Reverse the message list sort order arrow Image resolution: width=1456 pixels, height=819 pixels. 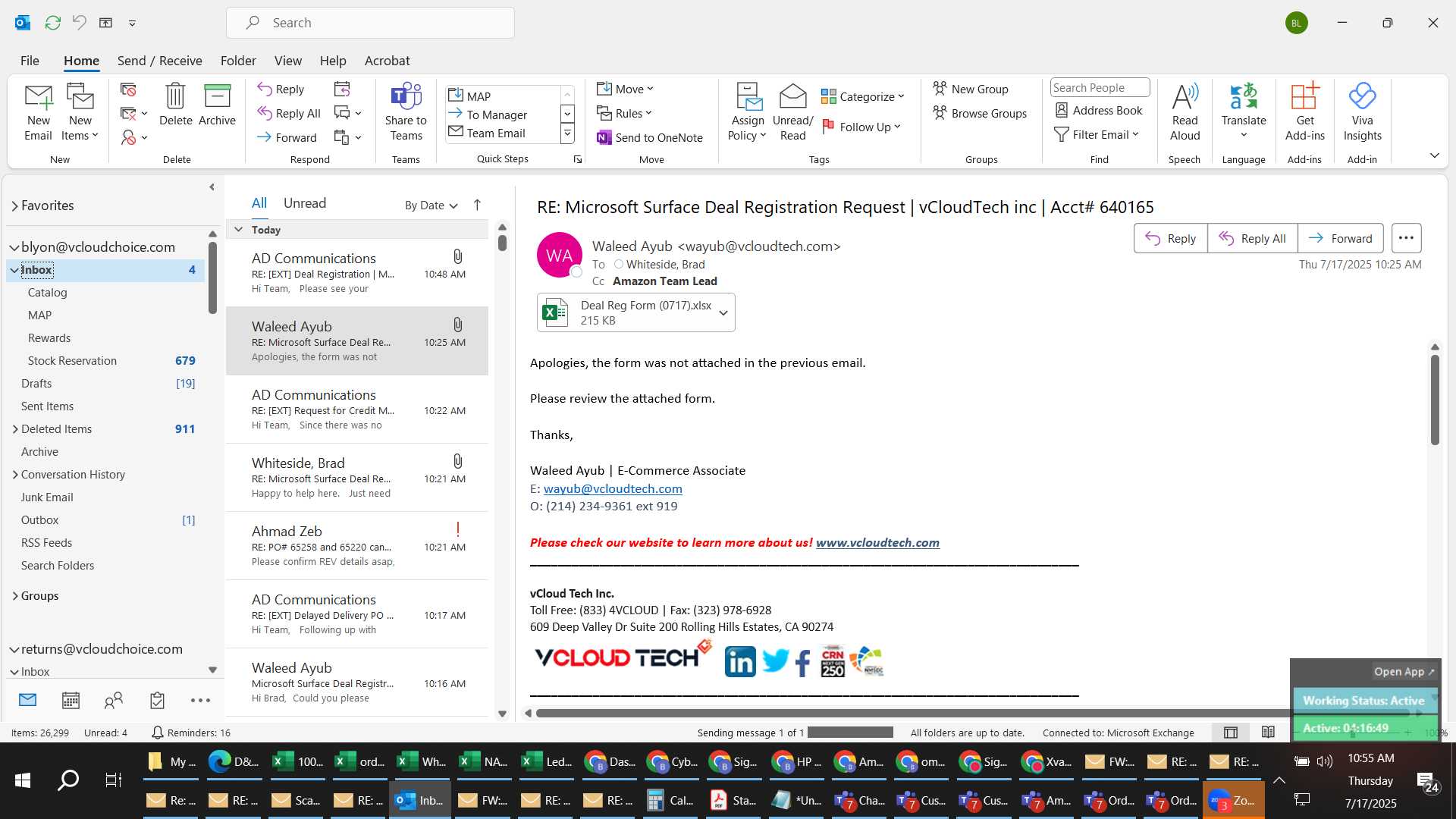pyautogui.click(x=477, y=205)
